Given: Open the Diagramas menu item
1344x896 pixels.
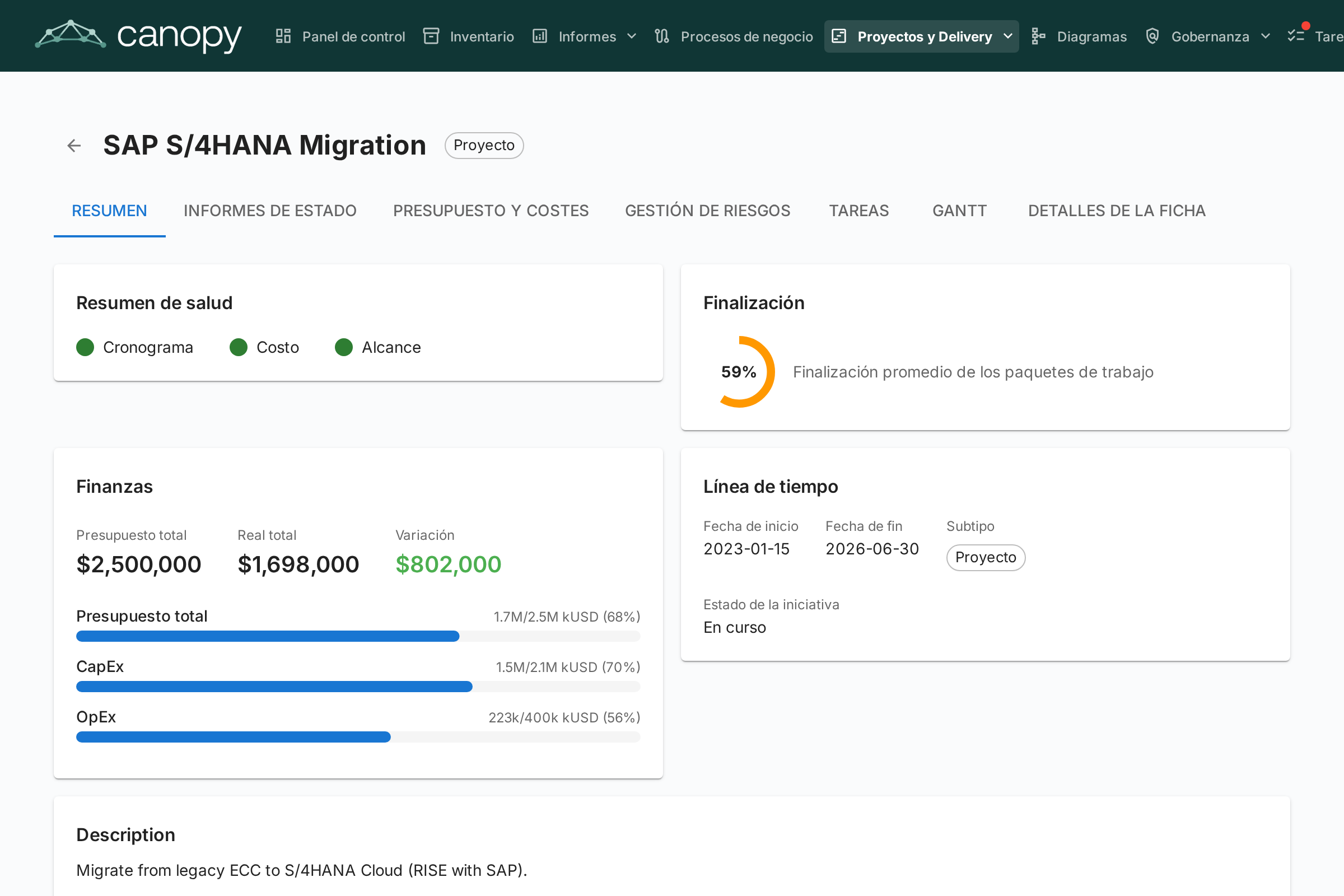Looking at the screenshot, I should click(1080, 36).
